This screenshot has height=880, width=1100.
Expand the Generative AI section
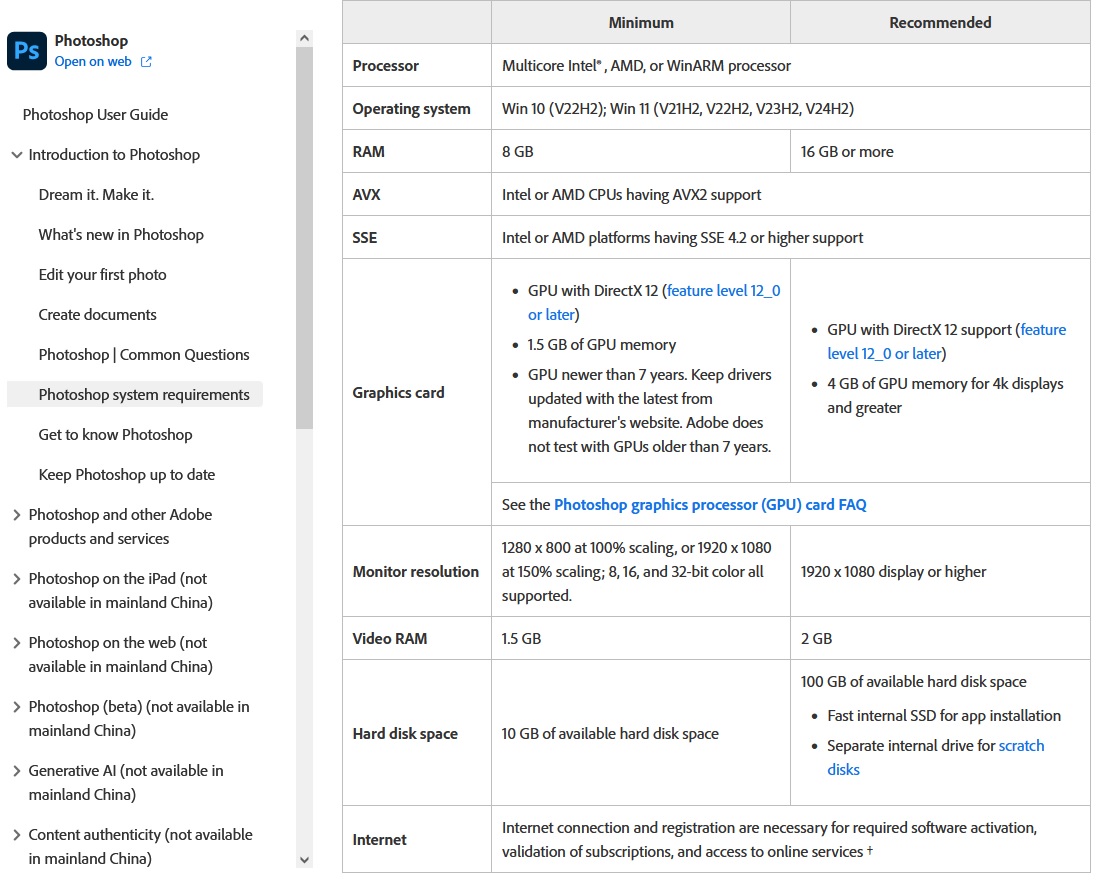click(x=17, y=771)
